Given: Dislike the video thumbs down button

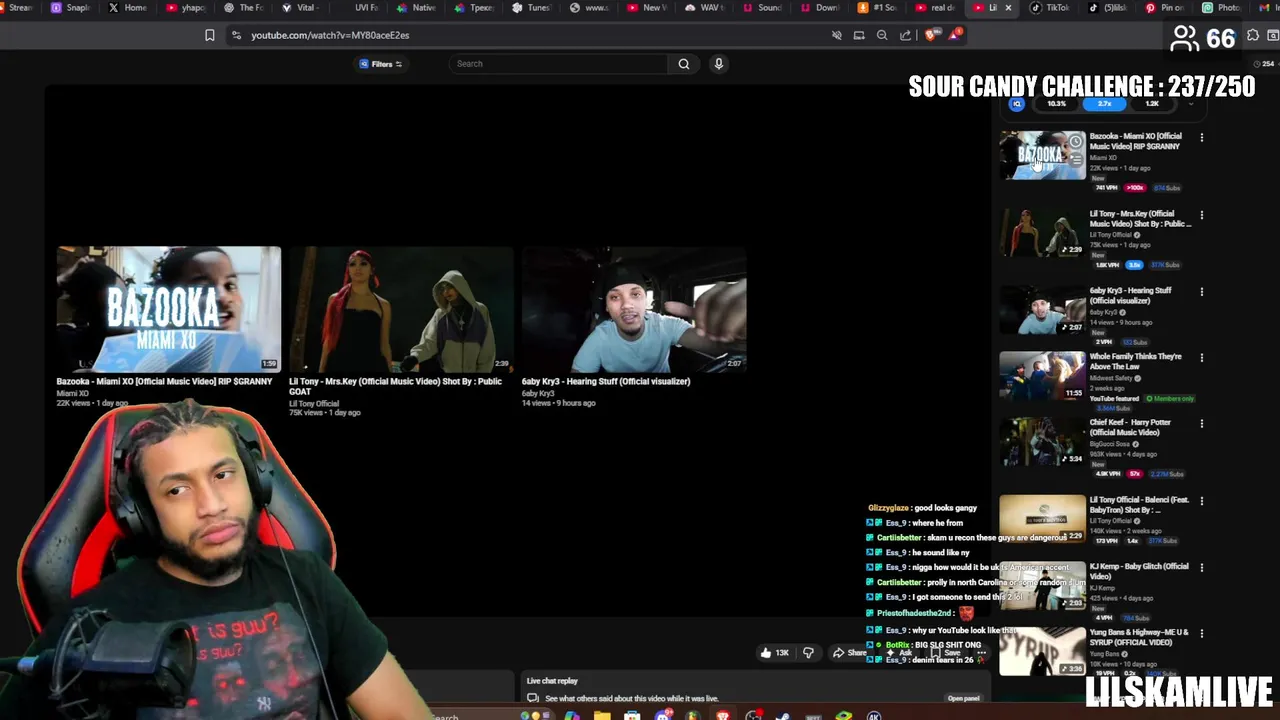Looking at the screenshot, I should (x=808, y=653).
